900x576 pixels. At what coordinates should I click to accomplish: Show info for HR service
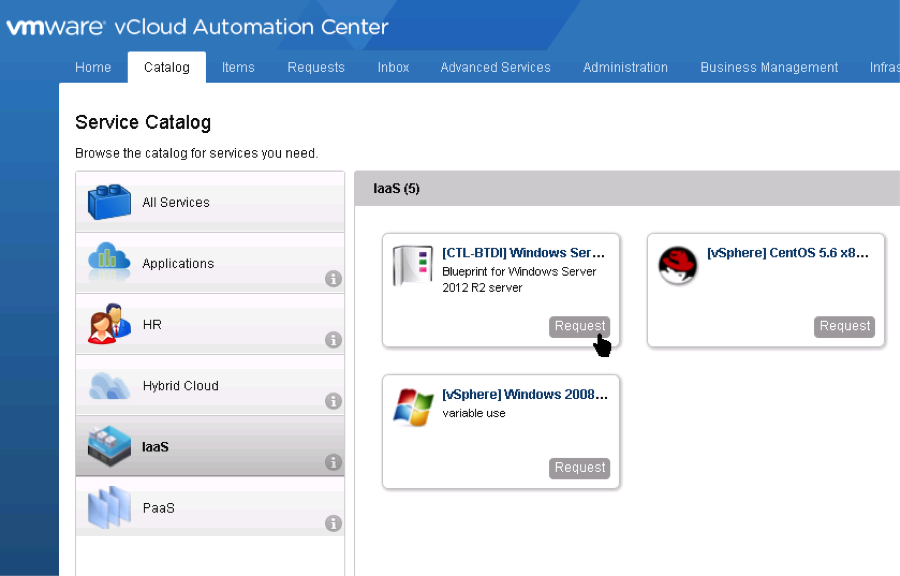point(333,340)
